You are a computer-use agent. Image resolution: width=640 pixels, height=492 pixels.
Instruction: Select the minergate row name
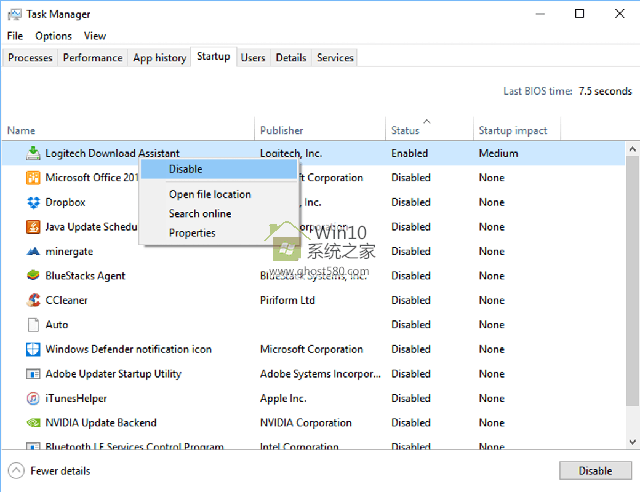click(x=69, y=251)
